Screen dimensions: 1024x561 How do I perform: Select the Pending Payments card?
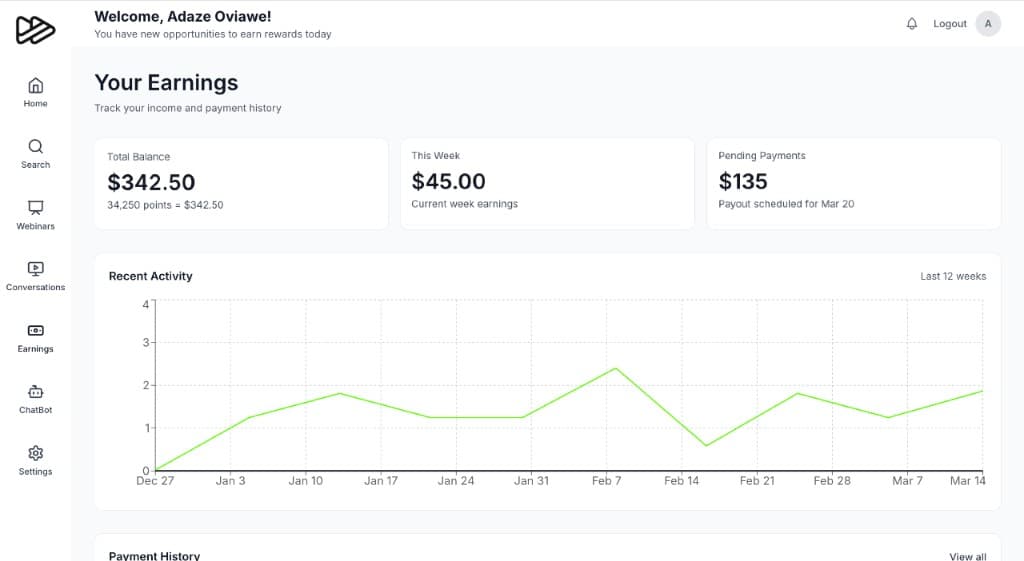[853, 183]
